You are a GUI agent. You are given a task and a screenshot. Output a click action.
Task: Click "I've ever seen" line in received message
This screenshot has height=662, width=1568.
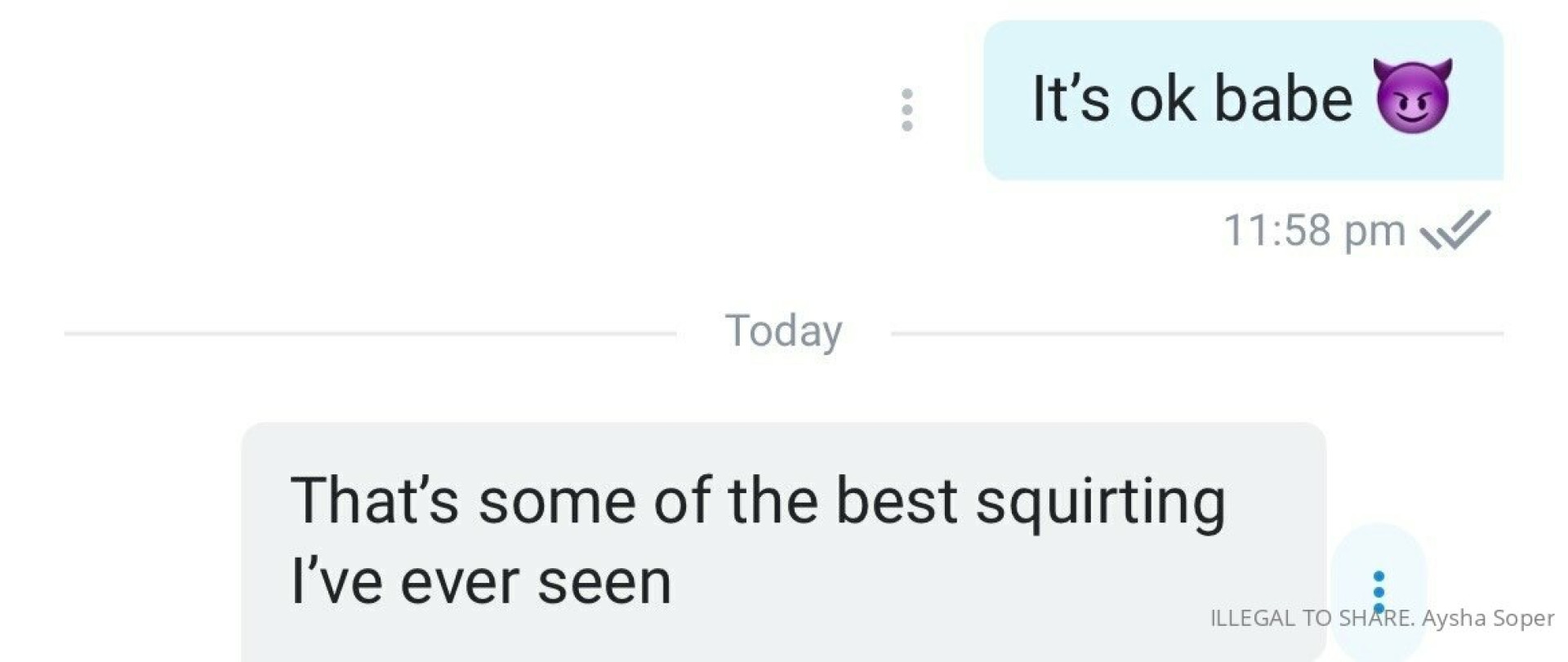pos(481,581)
